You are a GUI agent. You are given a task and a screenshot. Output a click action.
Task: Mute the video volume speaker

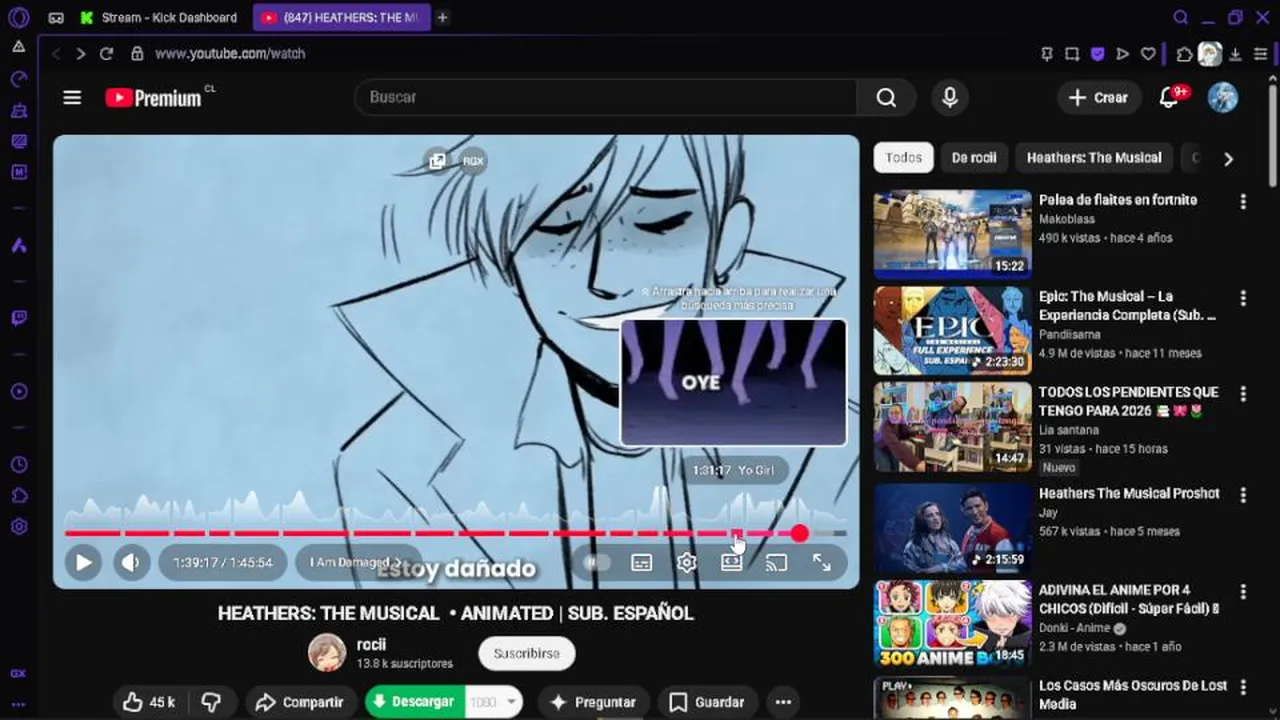[x=130, y=563]
